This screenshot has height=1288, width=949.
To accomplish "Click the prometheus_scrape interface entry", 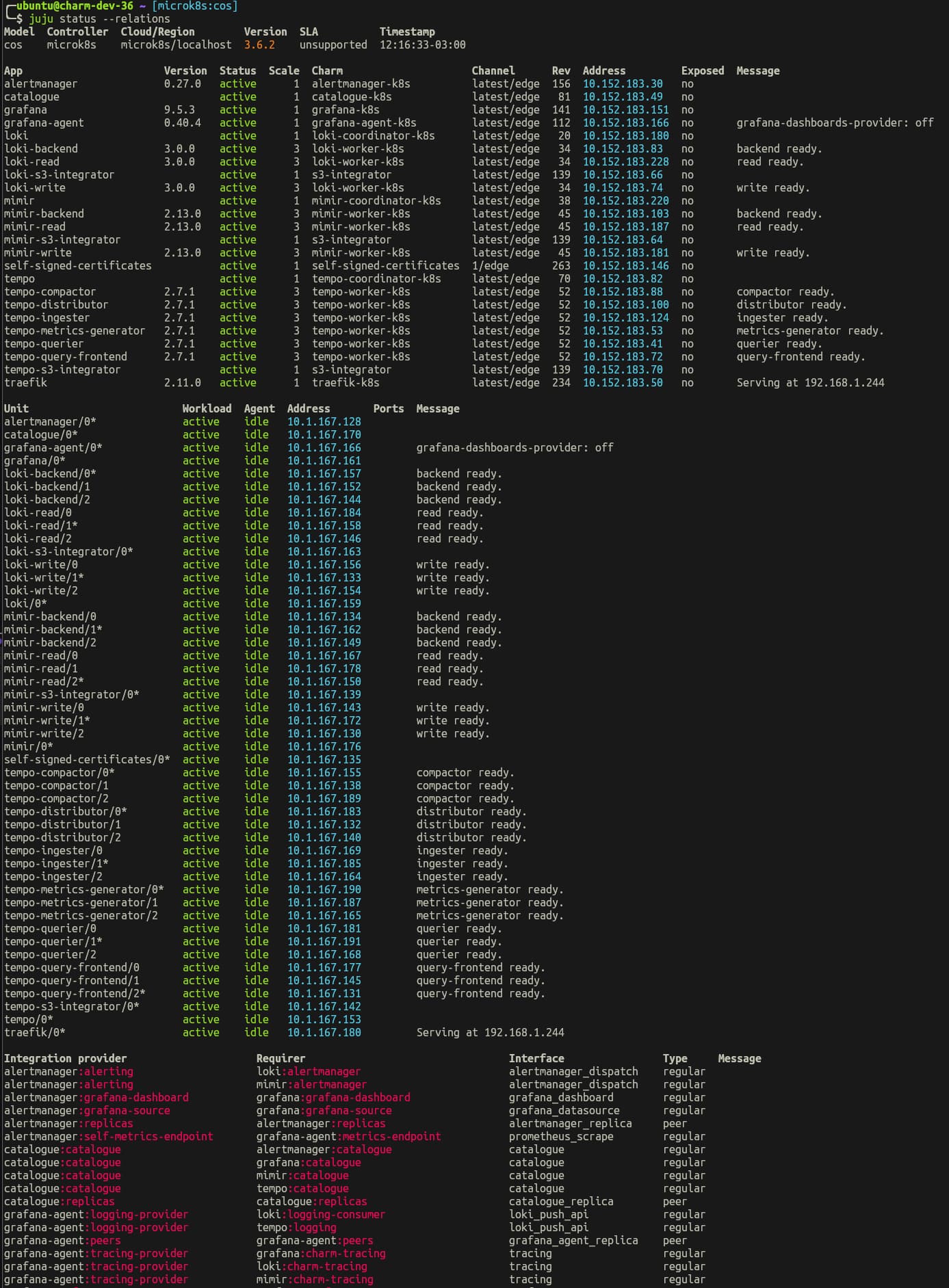I will [560, 1137].
